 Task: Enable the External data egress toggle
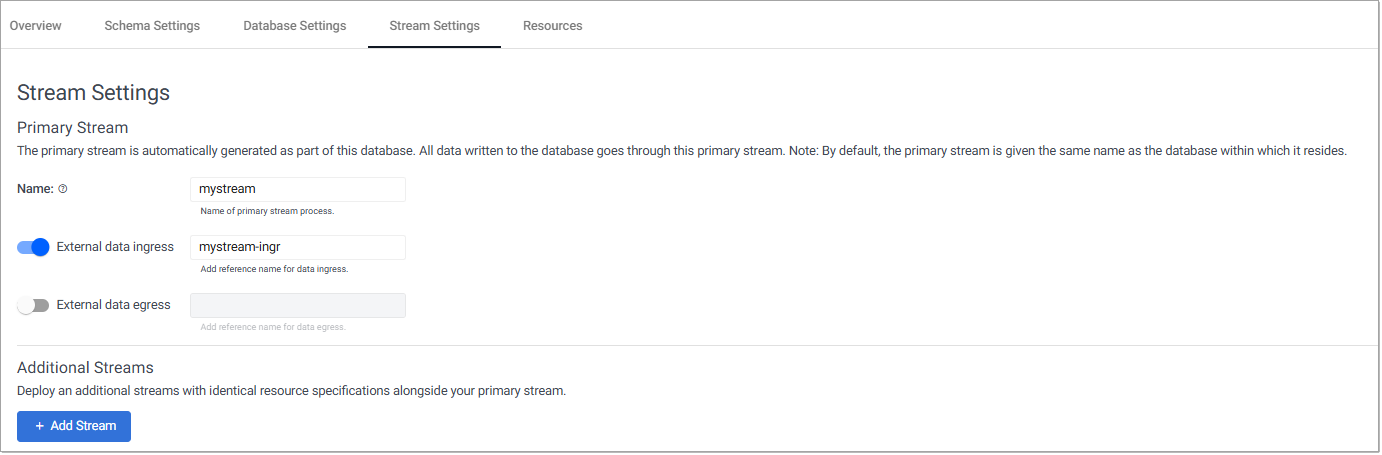[x=33, y=305]
